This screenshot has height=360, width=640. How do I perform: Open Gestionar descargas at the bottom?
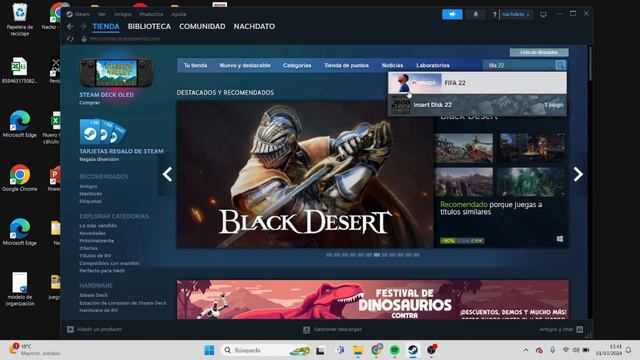pos(333,329)
